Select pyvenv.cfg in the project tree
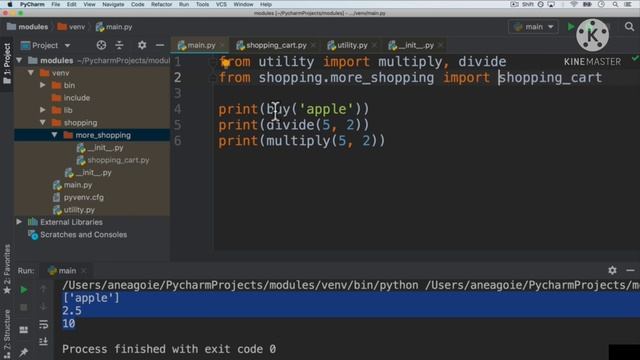 (84, 197)
